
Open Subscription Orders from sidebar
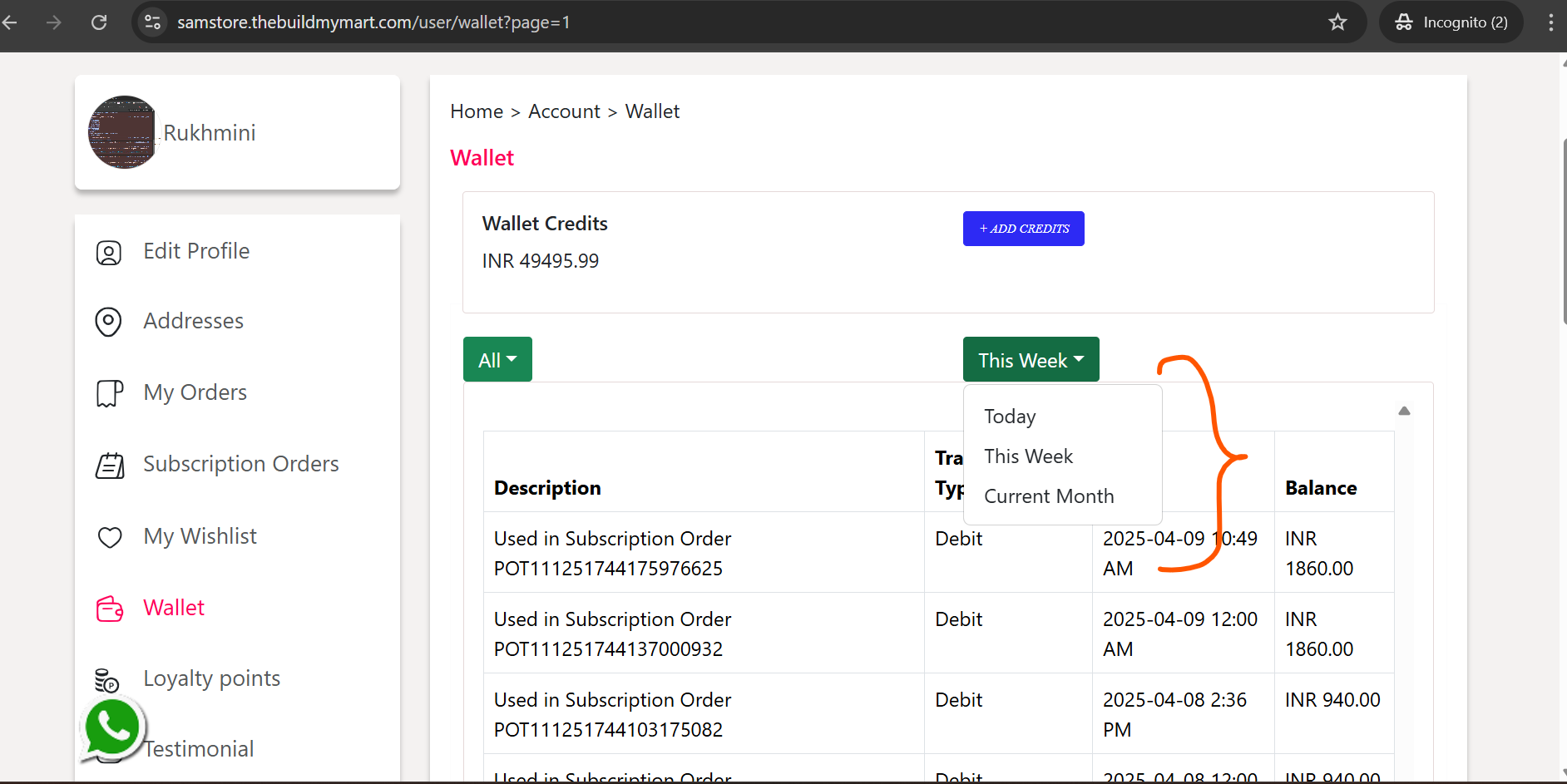(x=241, y=464)
